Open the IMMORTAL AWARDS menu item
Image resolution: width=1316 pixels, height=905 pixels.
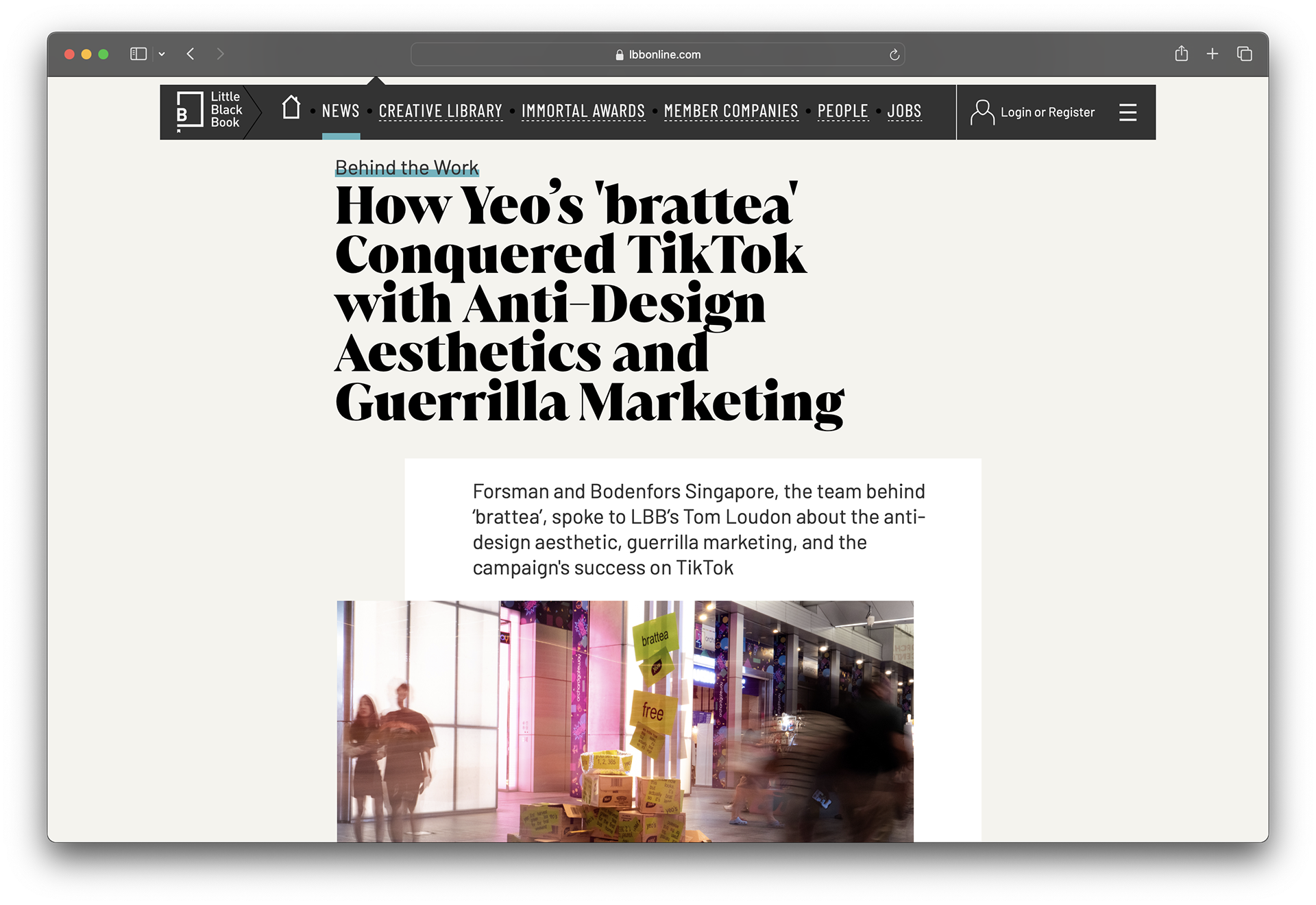tap(583, 111)
